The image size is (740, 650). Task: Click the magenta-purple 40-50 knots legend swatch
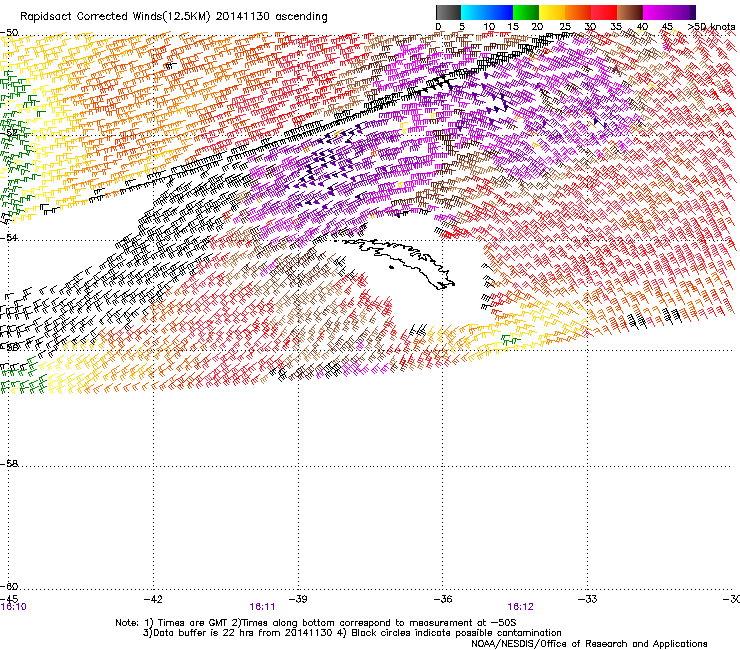click(x=669, y=12)
